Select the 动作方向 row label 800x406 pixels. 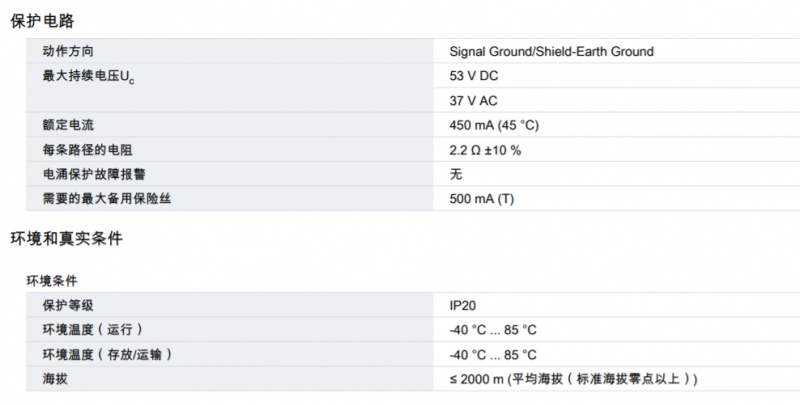[x=68, y=52]
